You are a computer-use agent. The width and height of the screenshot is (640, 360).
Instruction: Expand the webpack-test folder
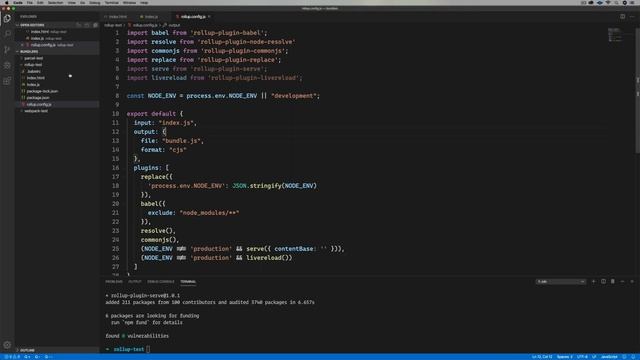pos(36,111)
